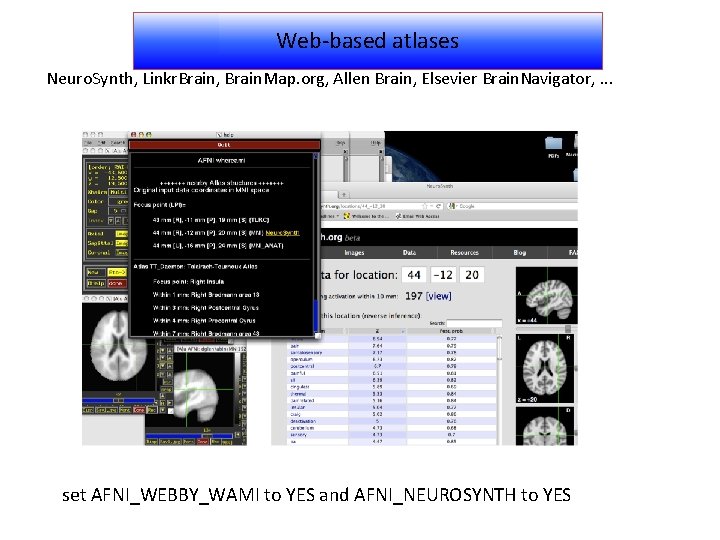
Task: Click the Email Web Access bookmark
Action: (x=418, y=216)
